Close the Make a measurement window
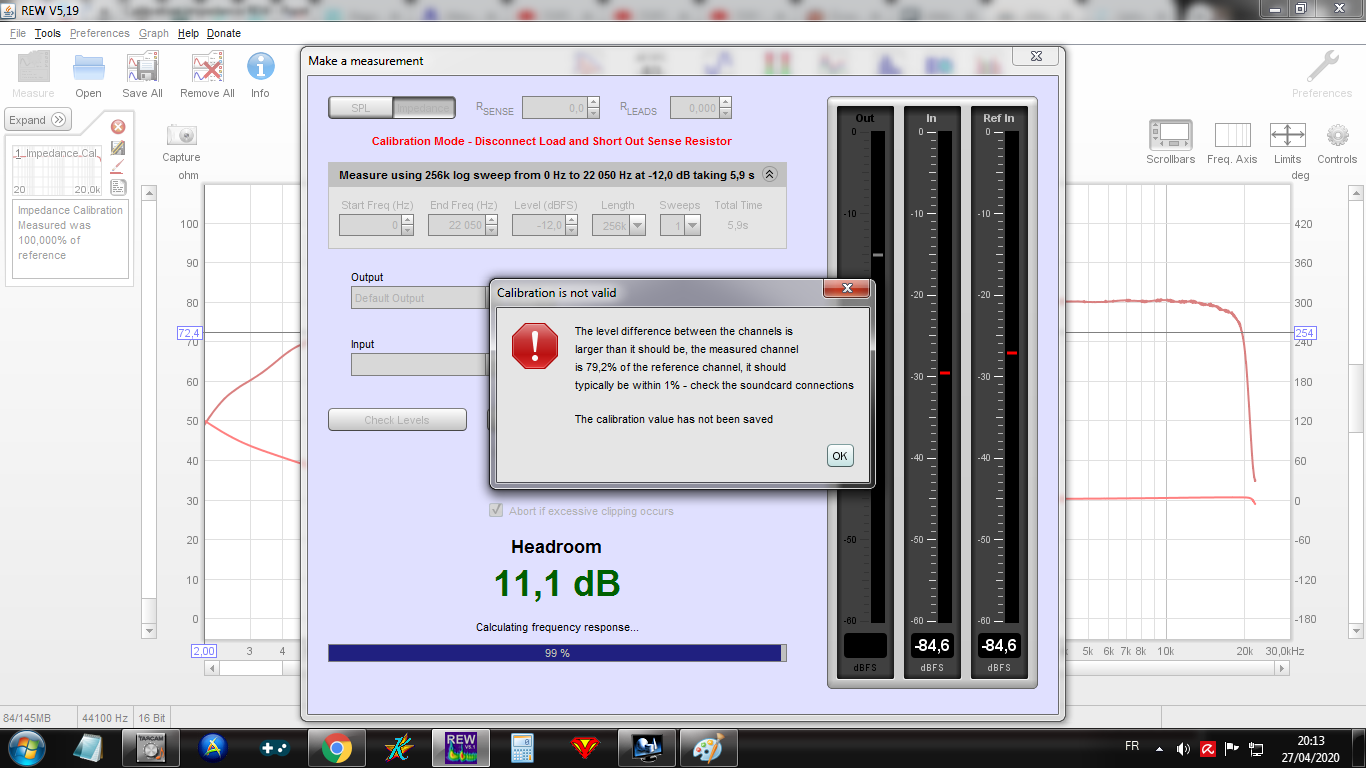This screenshot has height=768, width=1366. click(x=1034, y=57)
